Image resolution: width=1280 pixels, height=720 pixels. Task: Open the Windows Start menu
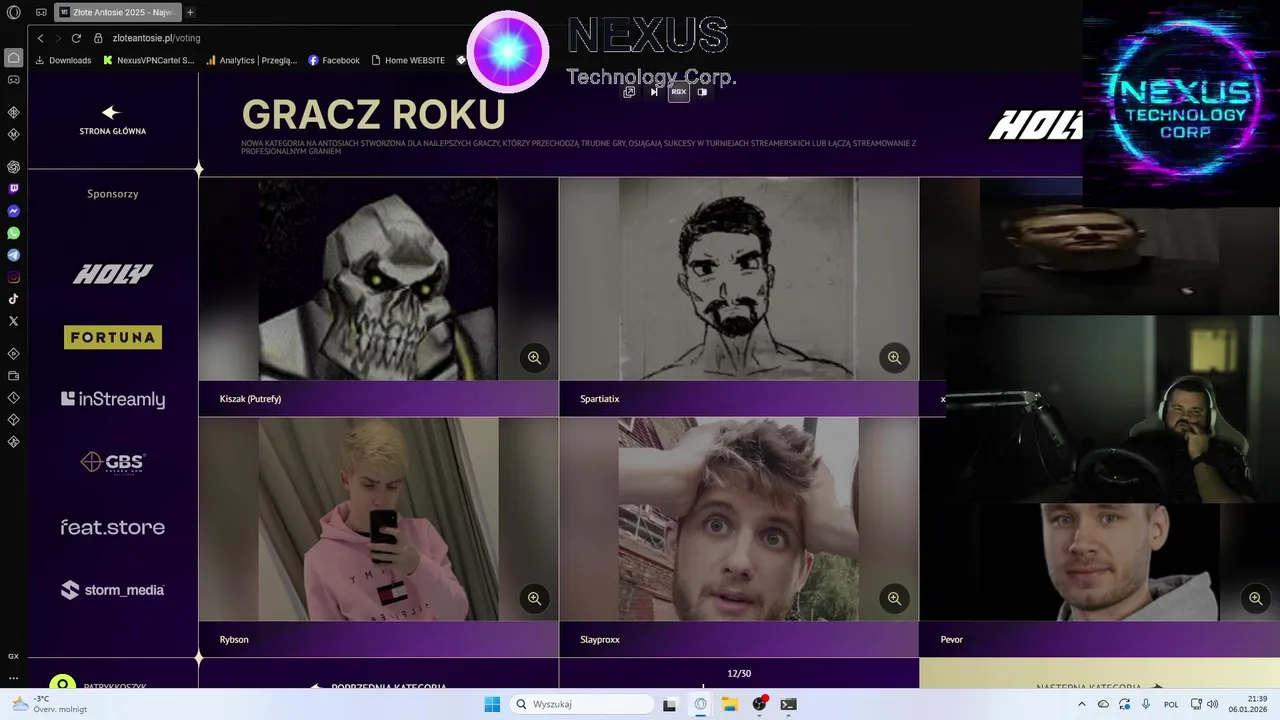pos(492,704)
